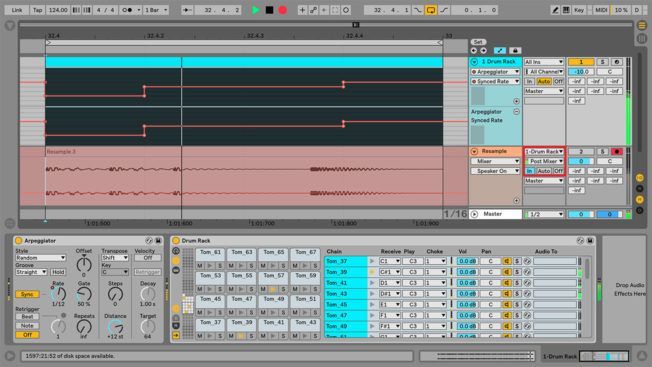Activate the Arpeggiator device on/off circle
Screen dimensions: 652x367
point(18,241)
